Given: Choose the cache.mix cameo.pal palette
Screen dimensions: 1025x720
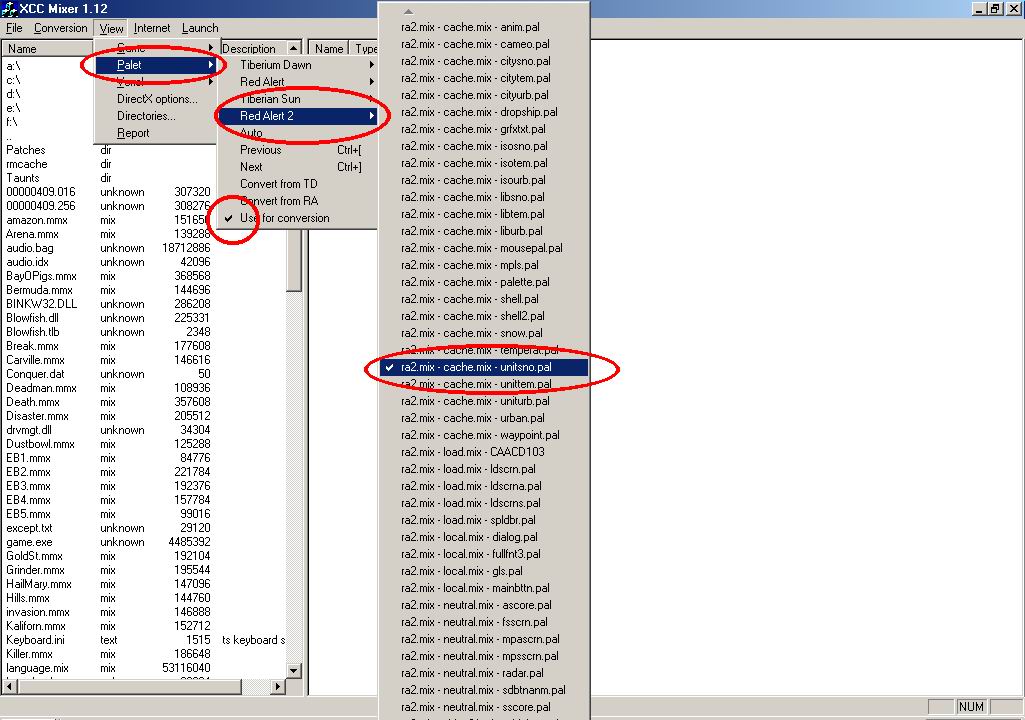Looking at the screenshot, I should pos(484,44).
